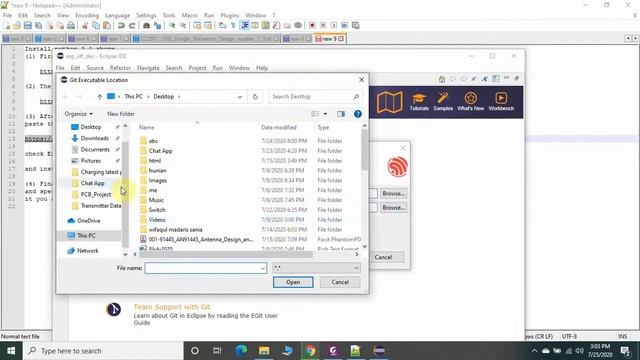
Task: Click This PC in address breadcrumb
Action: tap(133, 97)
